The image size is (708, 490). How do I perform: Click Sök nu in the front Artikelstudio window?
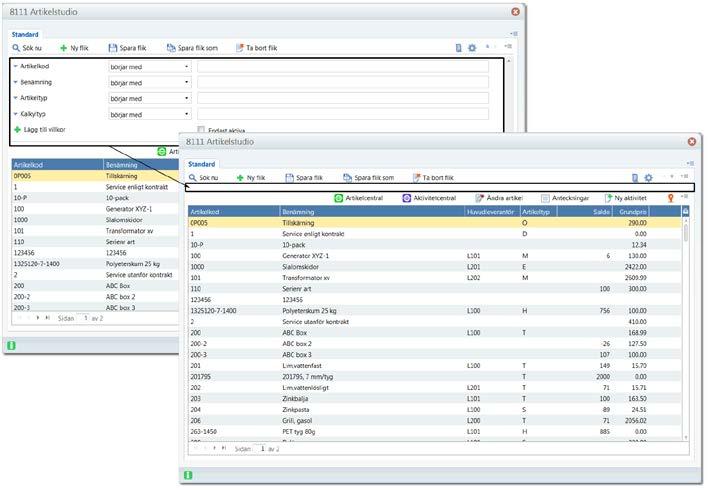[204, 178]
